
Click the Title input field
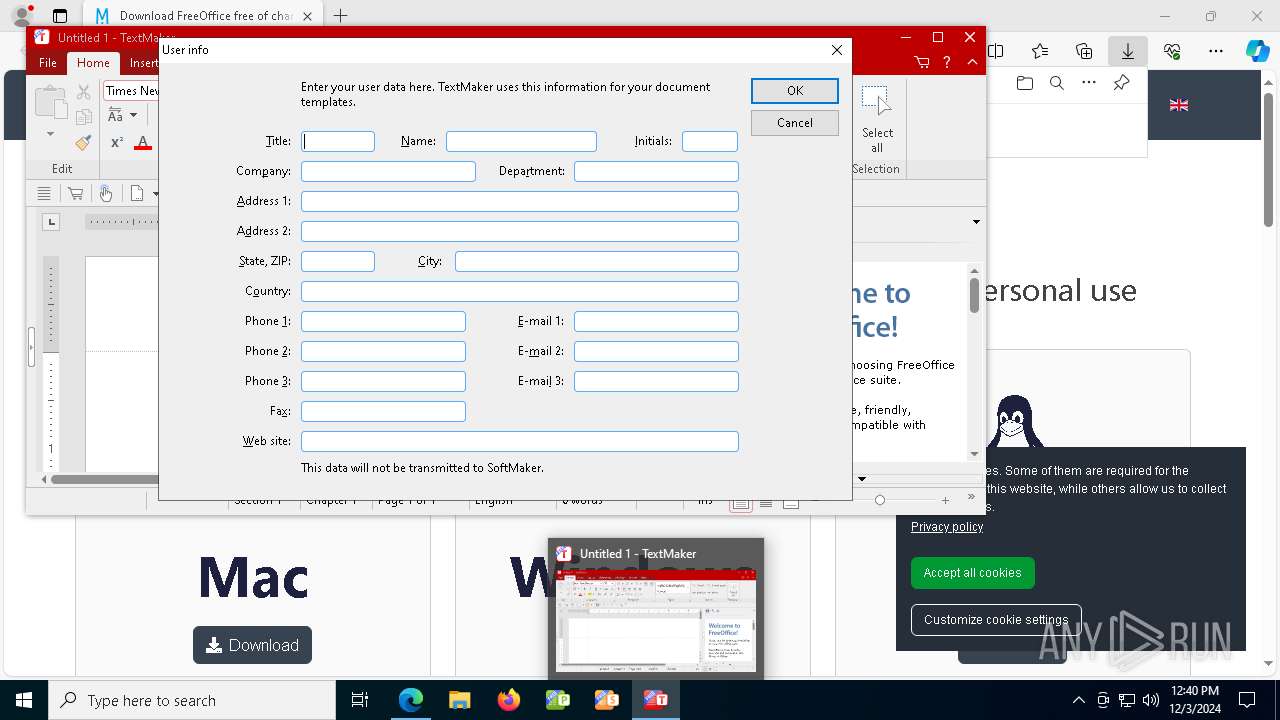point(338,142)
